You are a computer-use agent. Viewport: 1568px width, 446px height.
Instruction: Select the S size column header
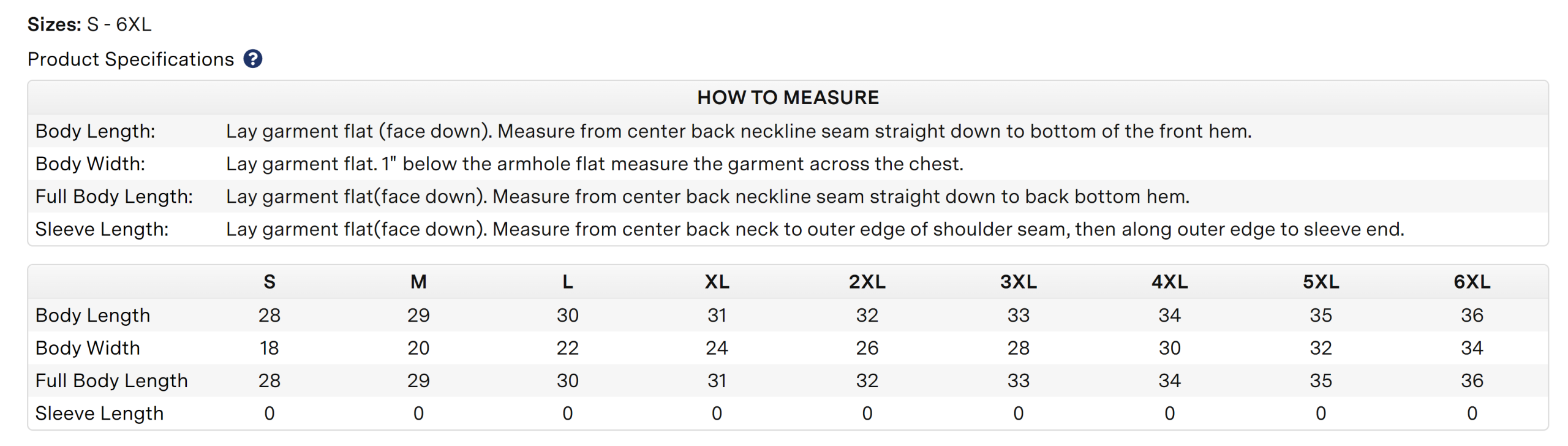[269, 282]
